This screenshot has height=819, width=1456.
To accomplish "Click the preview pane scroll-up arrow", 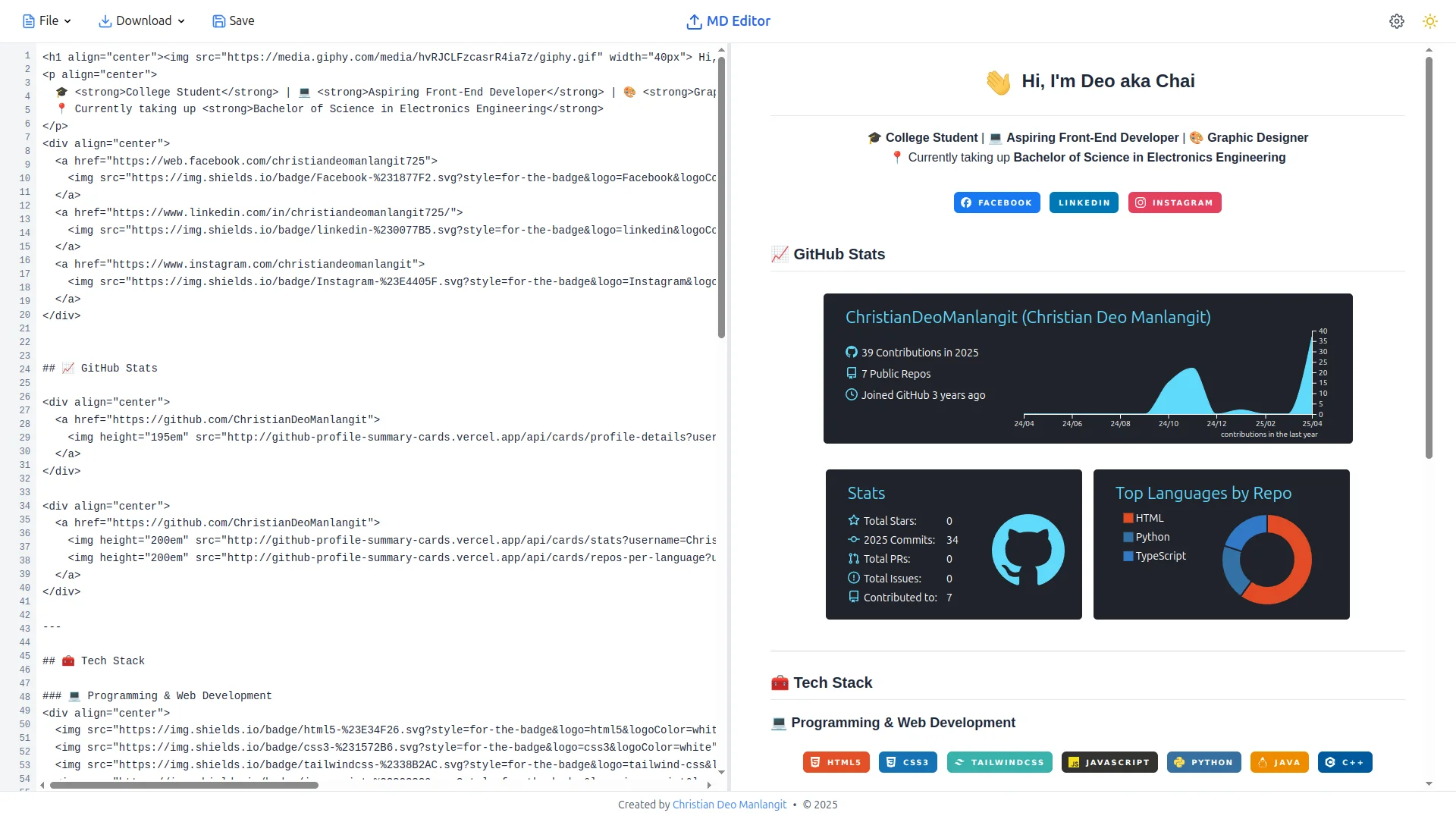I will point(1429,50).
